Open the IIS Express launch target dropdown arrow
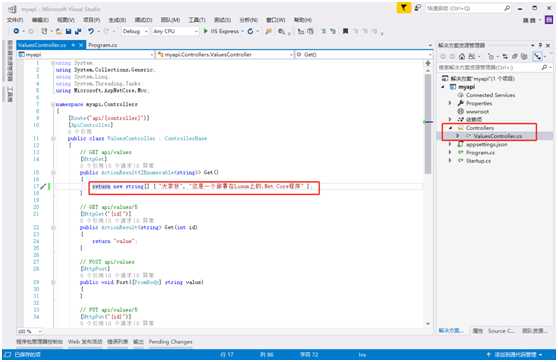The image size is (558, 362). pos(242,31)
